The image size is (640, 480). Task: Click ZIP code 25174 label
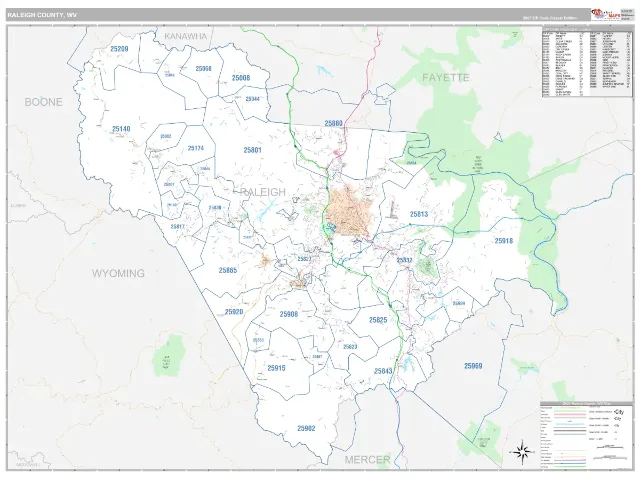click(196, 148)
